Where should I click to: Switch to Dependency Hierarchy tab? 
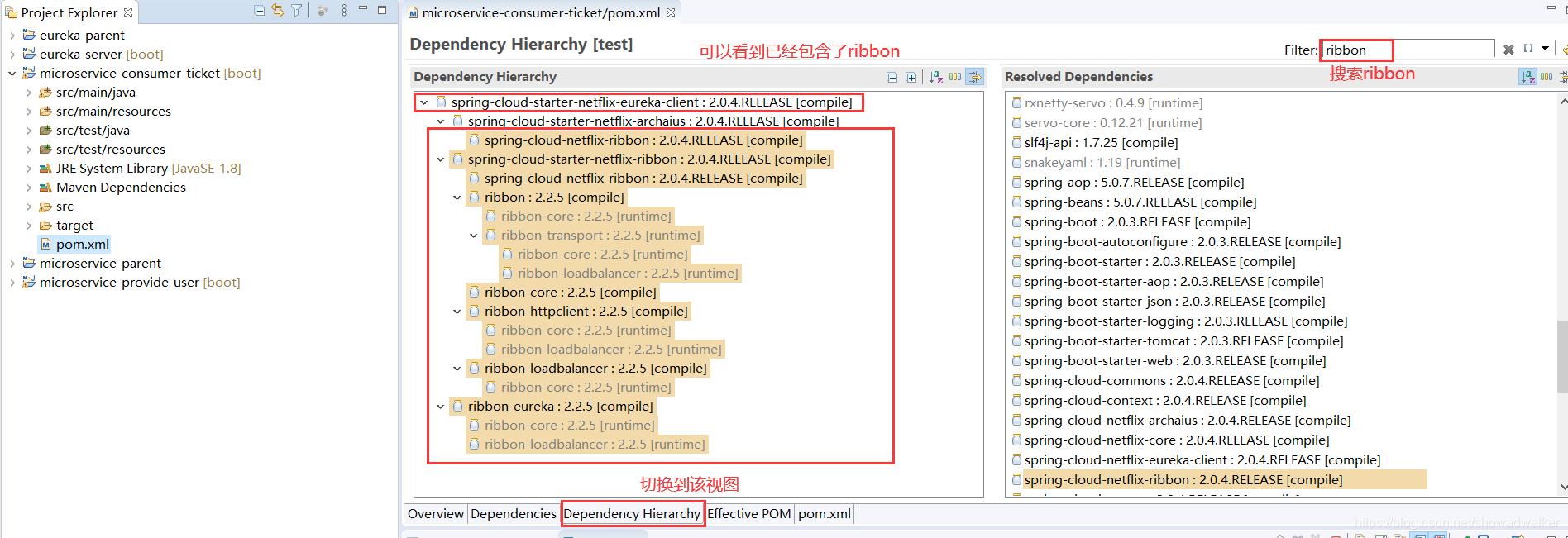click(632, 514)
